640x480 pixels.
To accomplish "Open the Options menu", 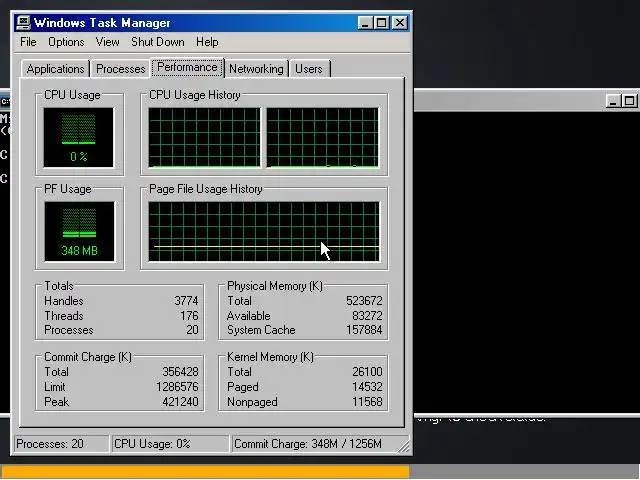I will (x=66, y=42).
